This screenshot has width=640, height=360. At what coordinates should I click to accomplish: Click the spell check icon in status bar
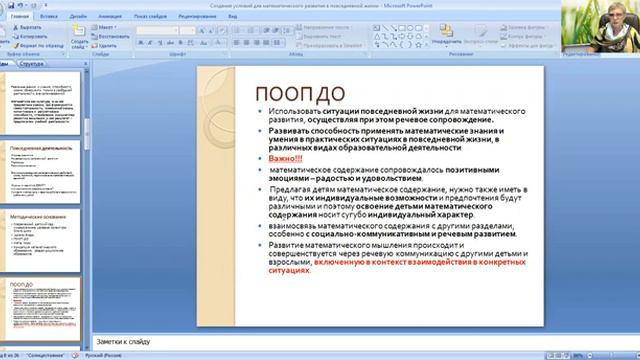click(75, 356)
